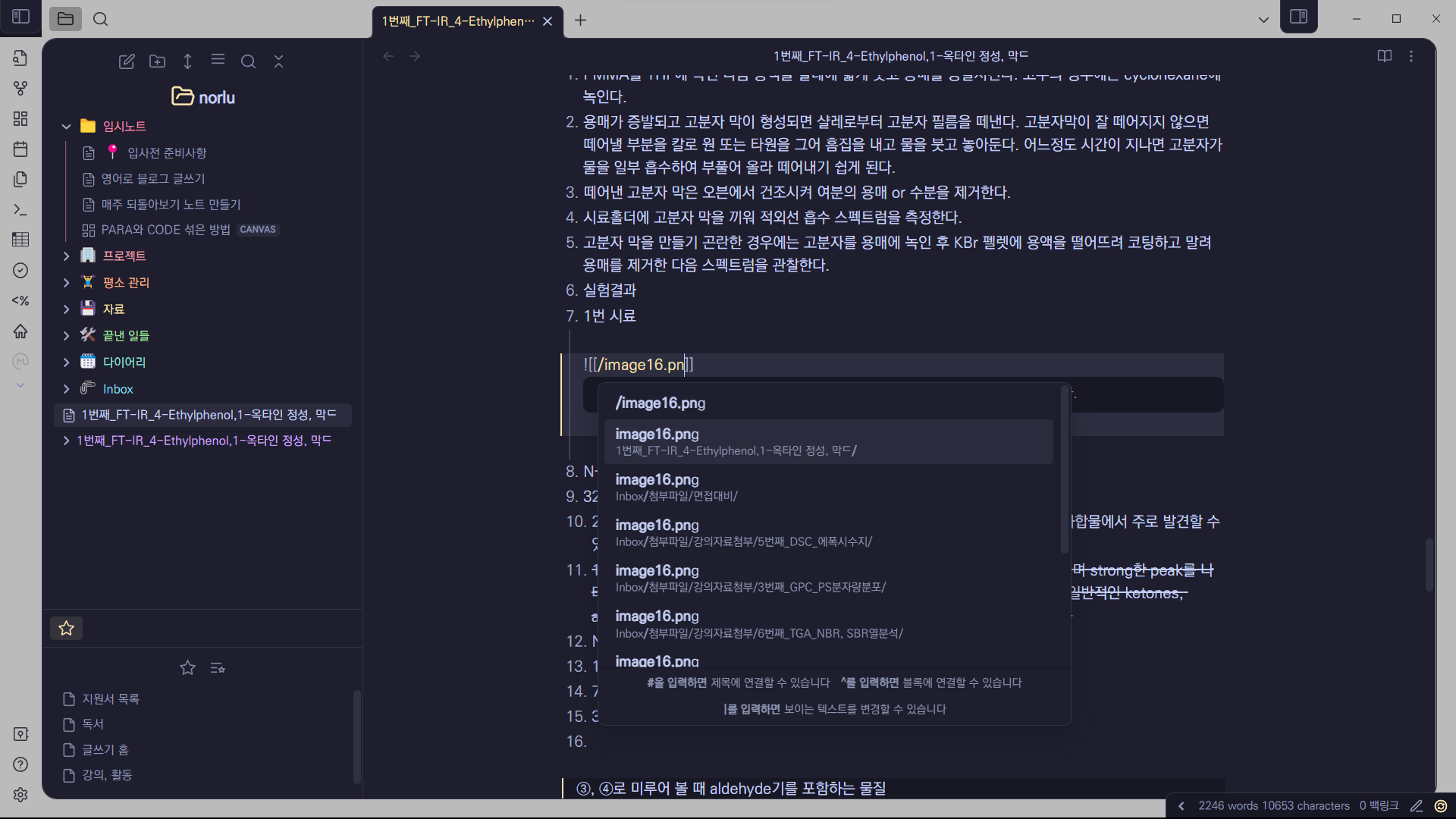The width and height of the screenshot is (1456, 819).
Task: Expand the 다이어리 folder
Action: 66,362
